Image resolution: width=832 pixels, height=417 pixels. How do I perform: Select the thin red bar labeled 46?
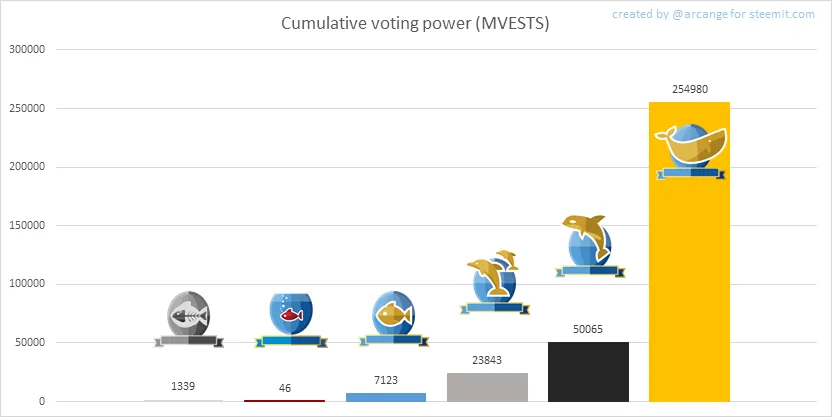point(284,401)
